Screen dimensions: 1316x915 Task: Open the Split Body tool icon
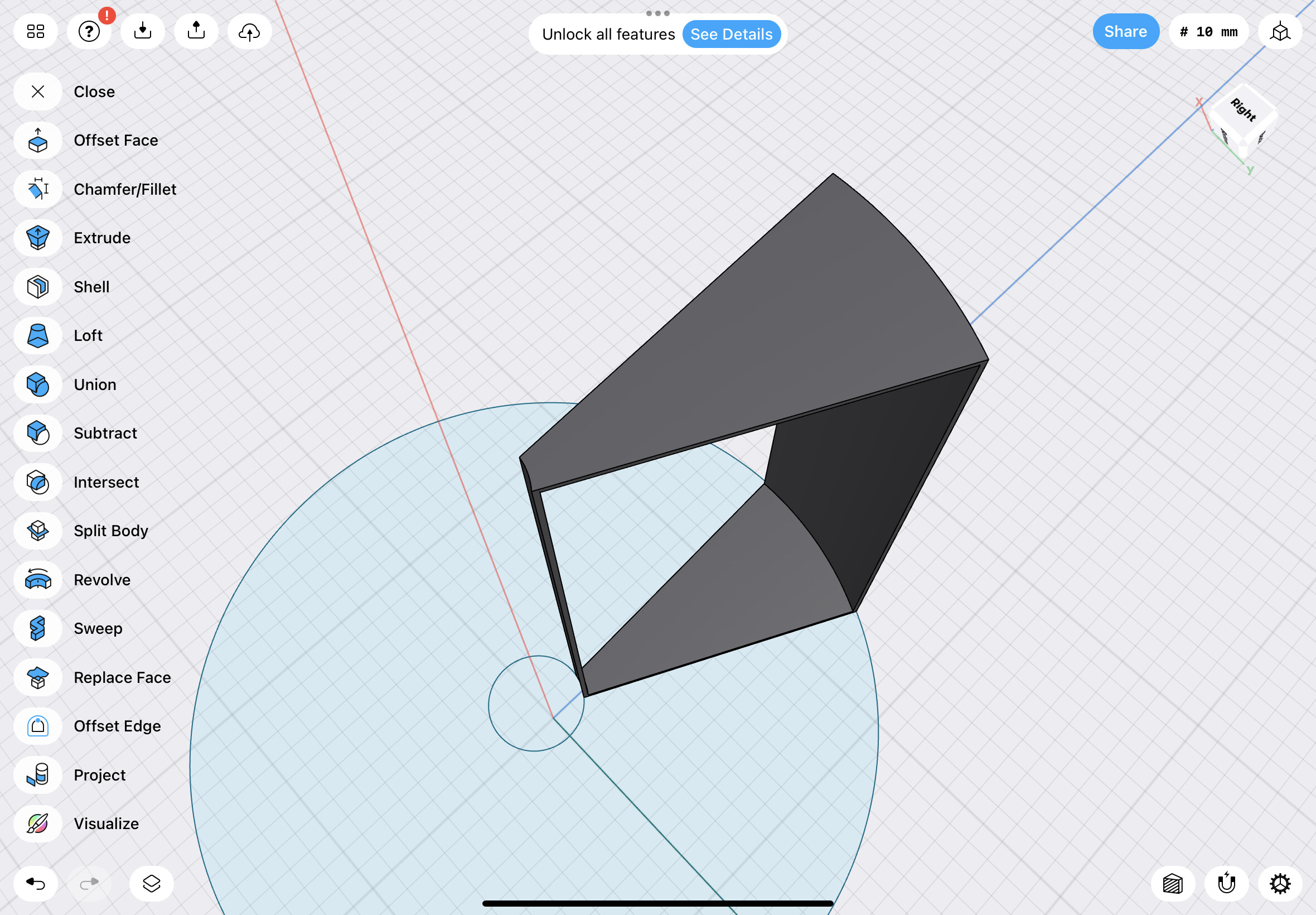tap(38, 531)
